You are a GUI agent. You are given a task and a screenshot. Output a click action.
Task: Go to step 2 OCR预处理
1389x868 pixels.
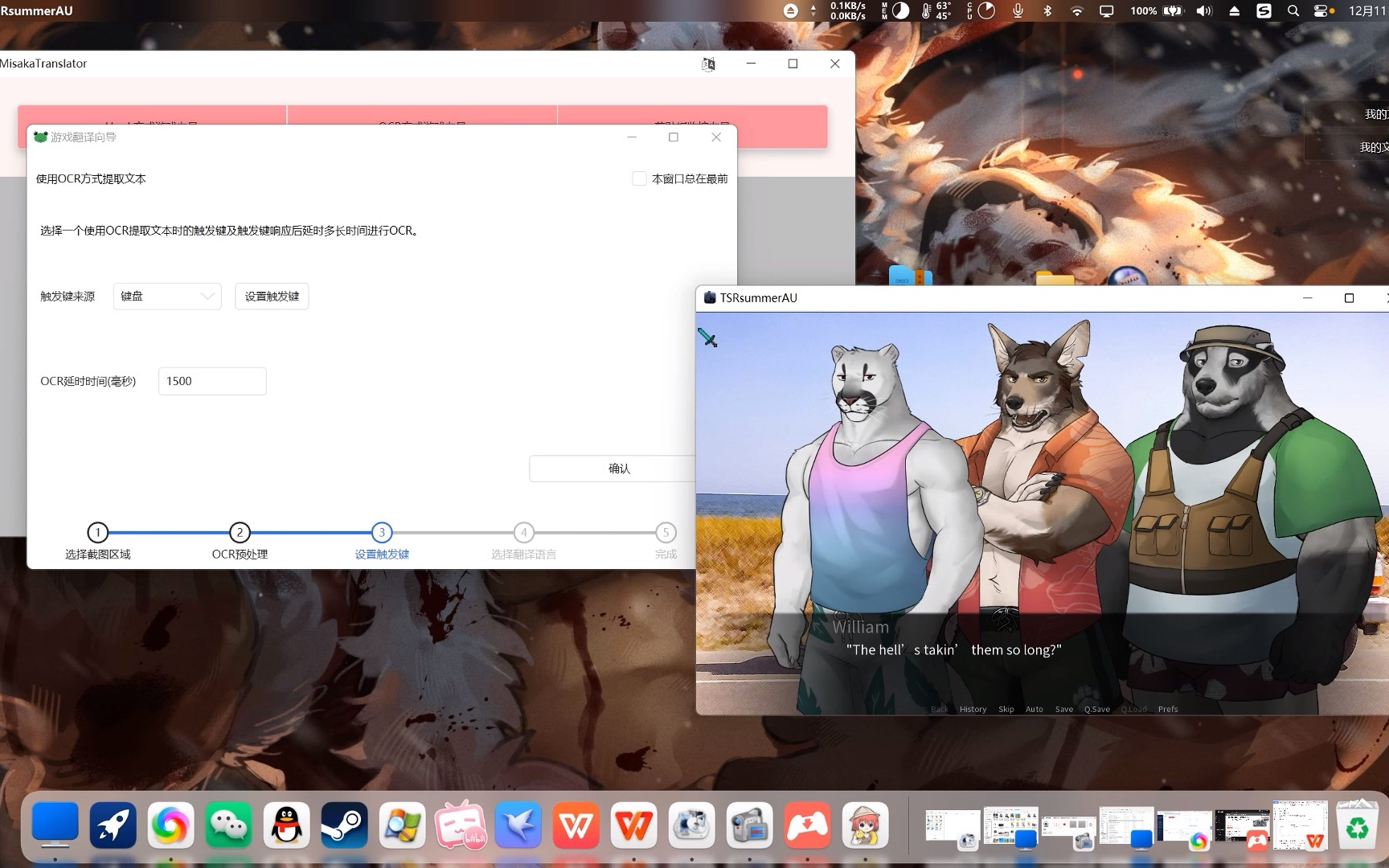tap(240, 541)
